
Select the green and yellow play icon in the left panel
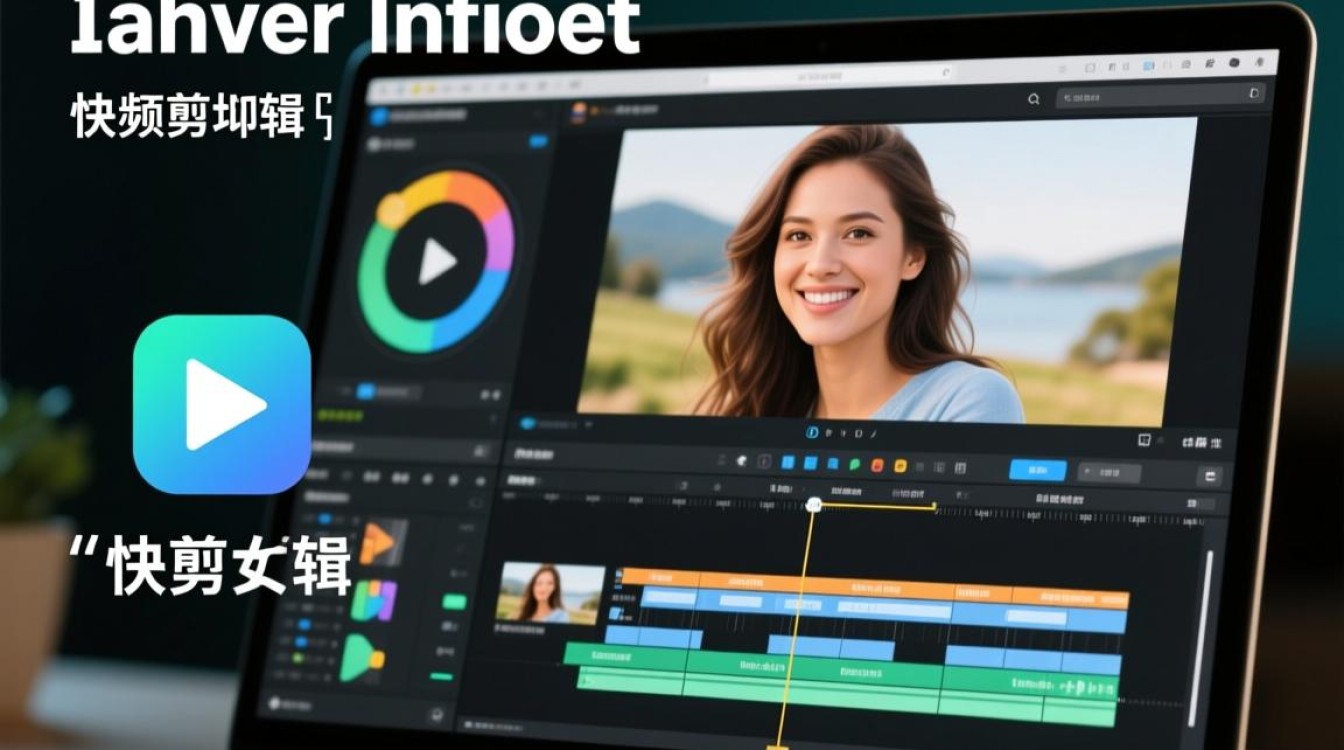point(362,658)
